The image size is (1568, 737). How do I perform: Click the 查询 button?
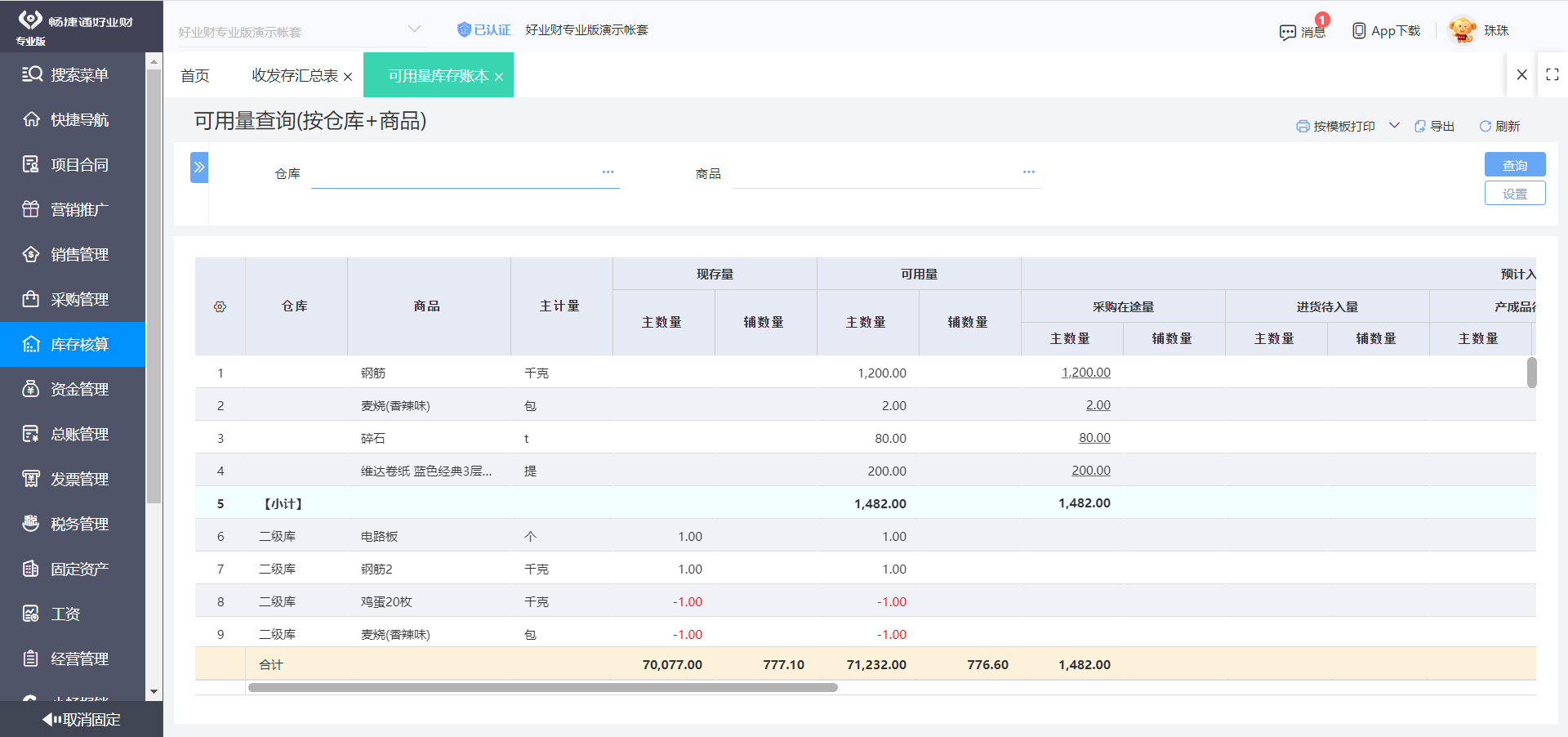[1514, 164]
